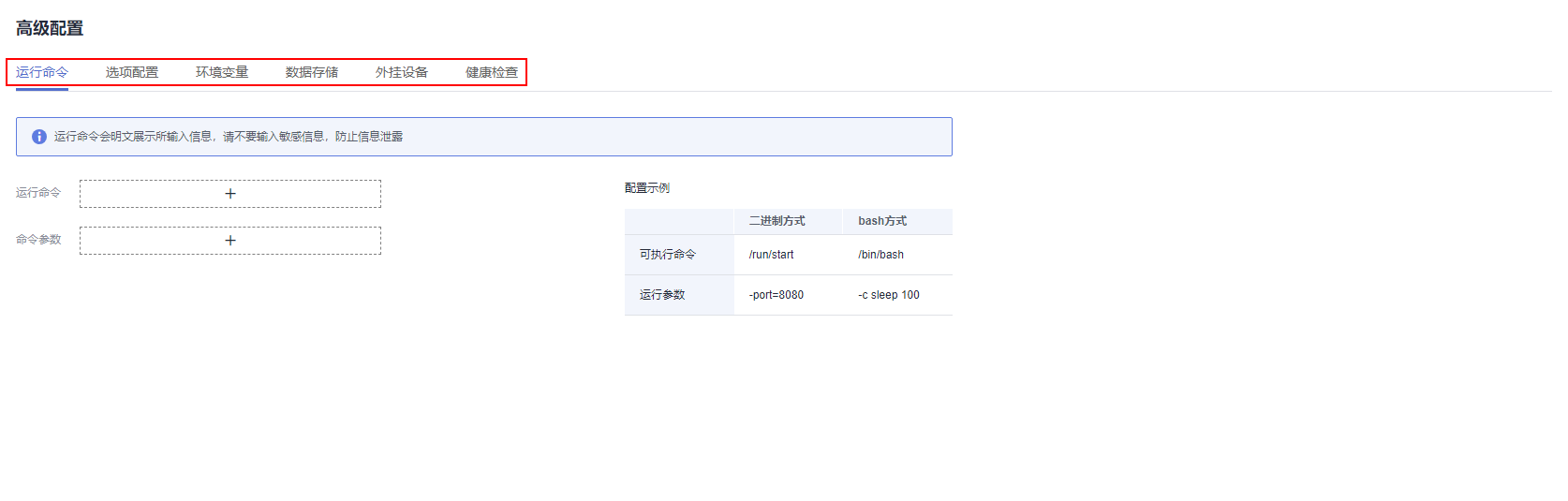Click the 命令参数 field label
Image resolution: width=1568 pixels, height=501 pixels.
38,240
